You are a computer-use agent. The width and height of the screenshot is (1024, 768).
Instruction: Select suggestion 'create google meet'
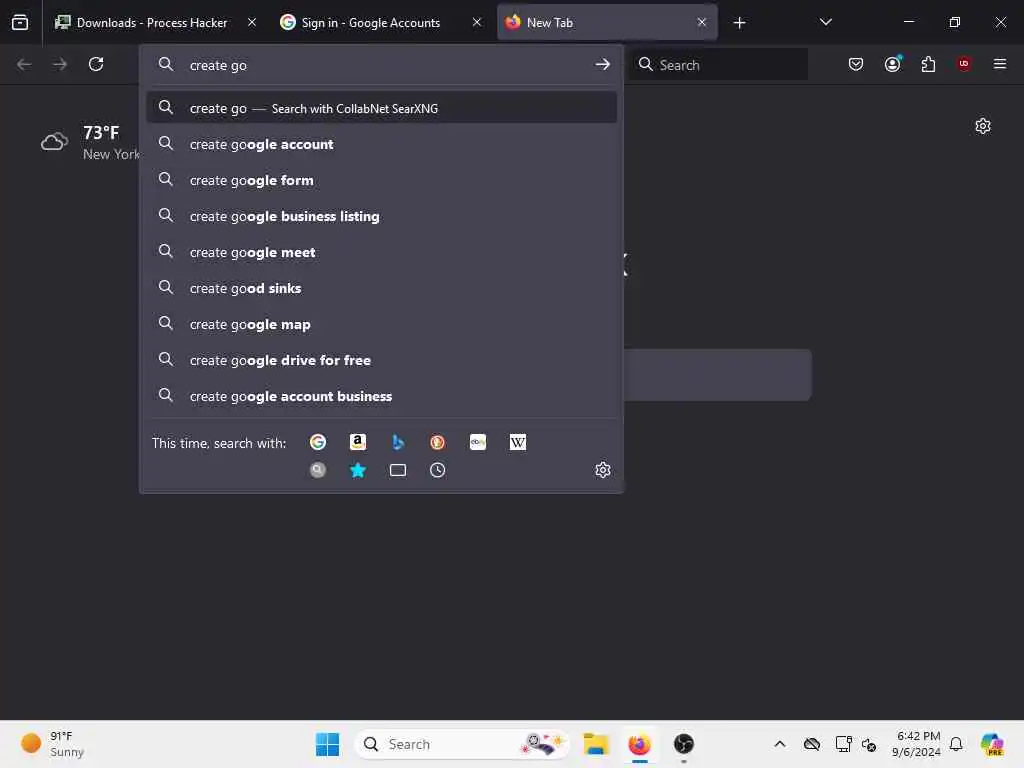[381, 251]
